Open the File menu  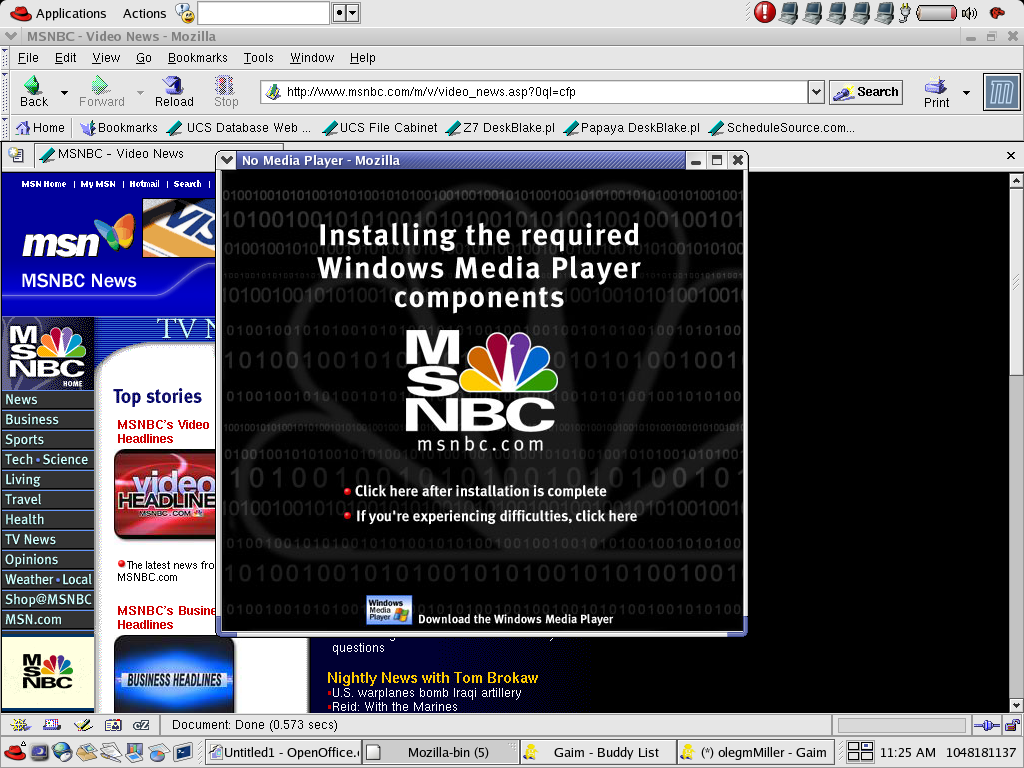coord(28,58)
